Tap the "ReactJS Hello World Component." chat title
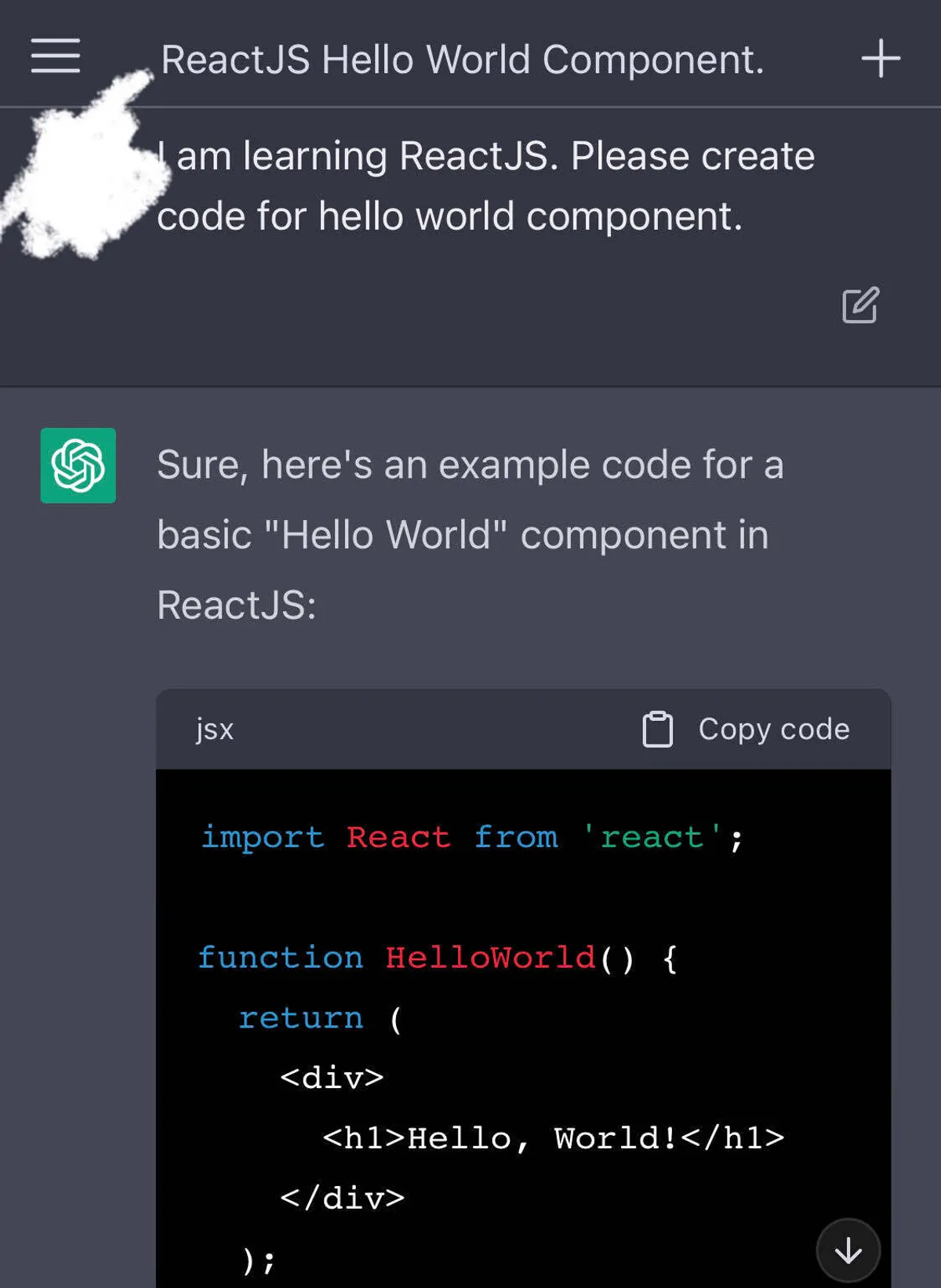The width and height of the screenshot is (941, 1288). click(462, 60)
